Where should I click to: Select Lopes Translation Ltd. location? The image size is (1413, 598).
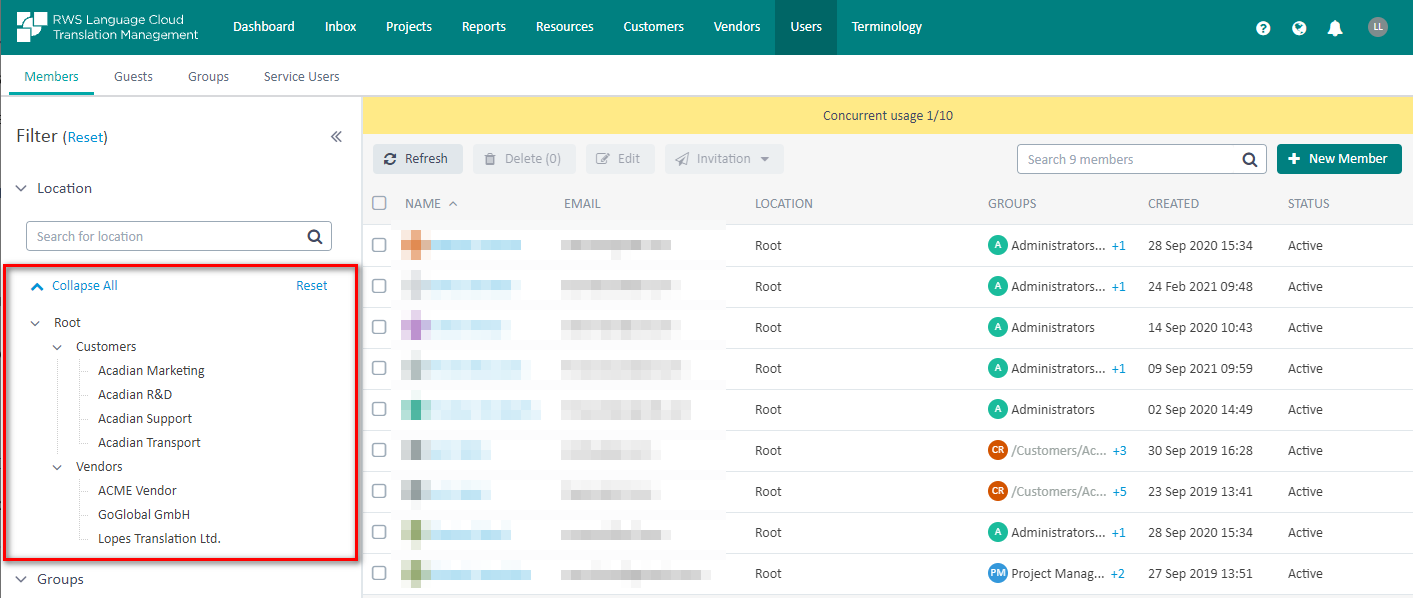click(x=159, y=539)
